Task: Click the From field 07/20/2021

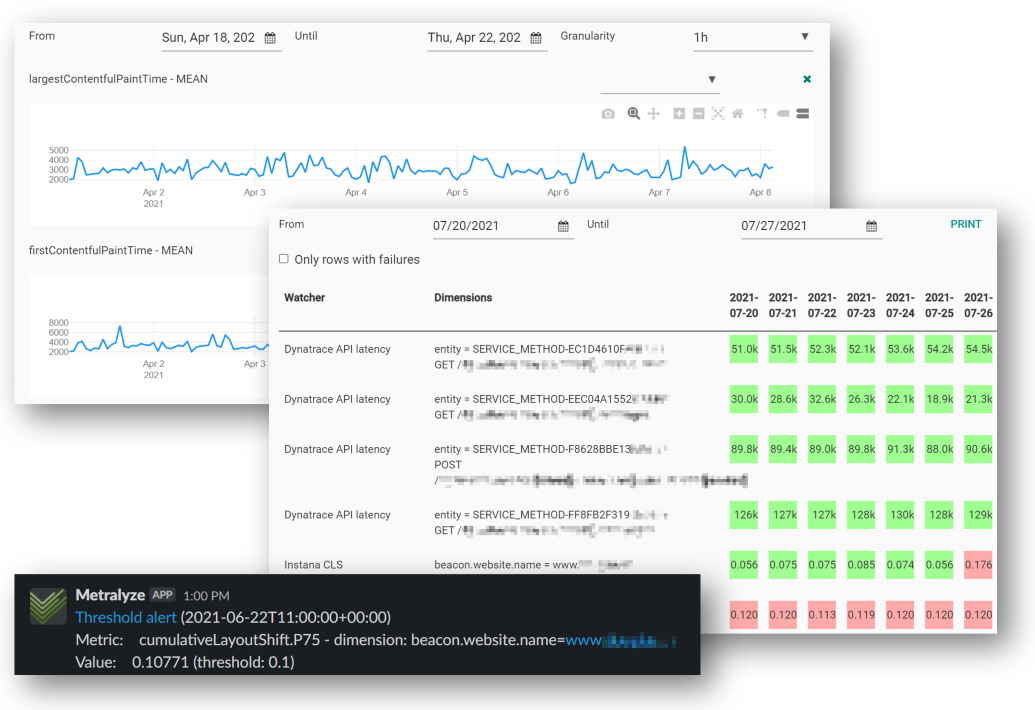Action: coord(503,226)
